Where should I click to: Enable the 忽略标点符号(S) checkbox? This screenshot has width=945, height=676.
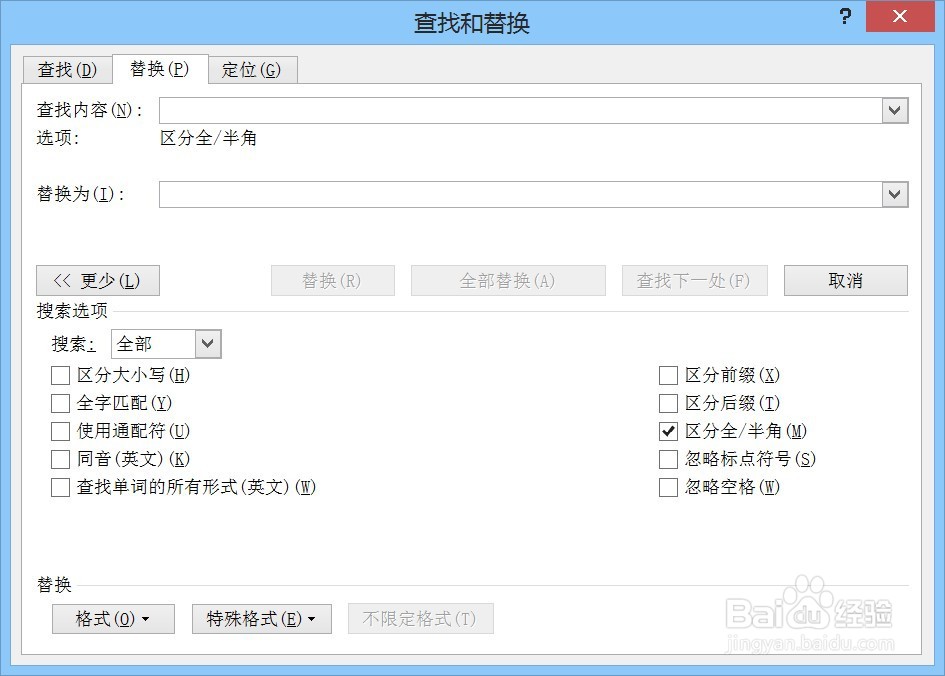click(x=668, y=459)
